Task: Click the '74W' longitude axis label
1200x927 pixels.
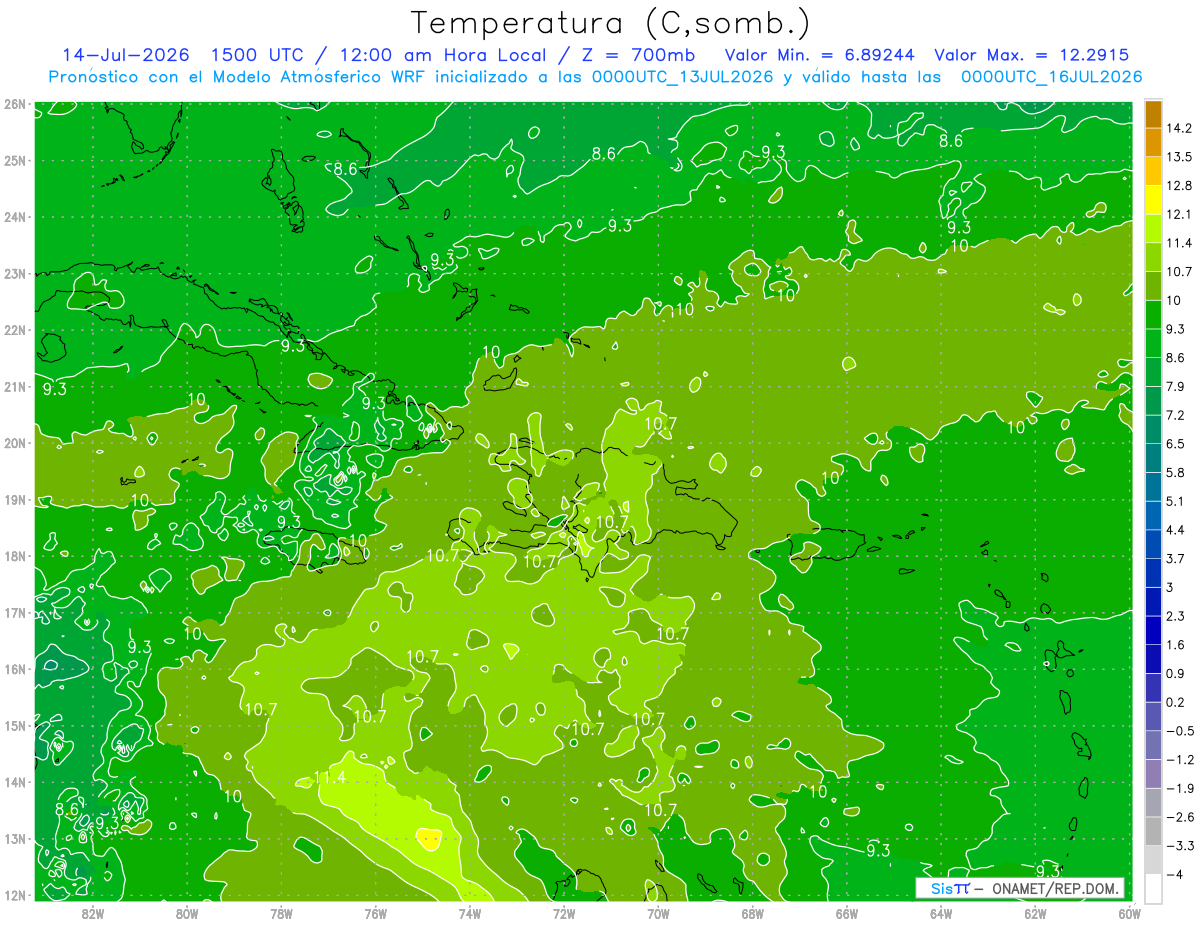Action: coord(470,913)
